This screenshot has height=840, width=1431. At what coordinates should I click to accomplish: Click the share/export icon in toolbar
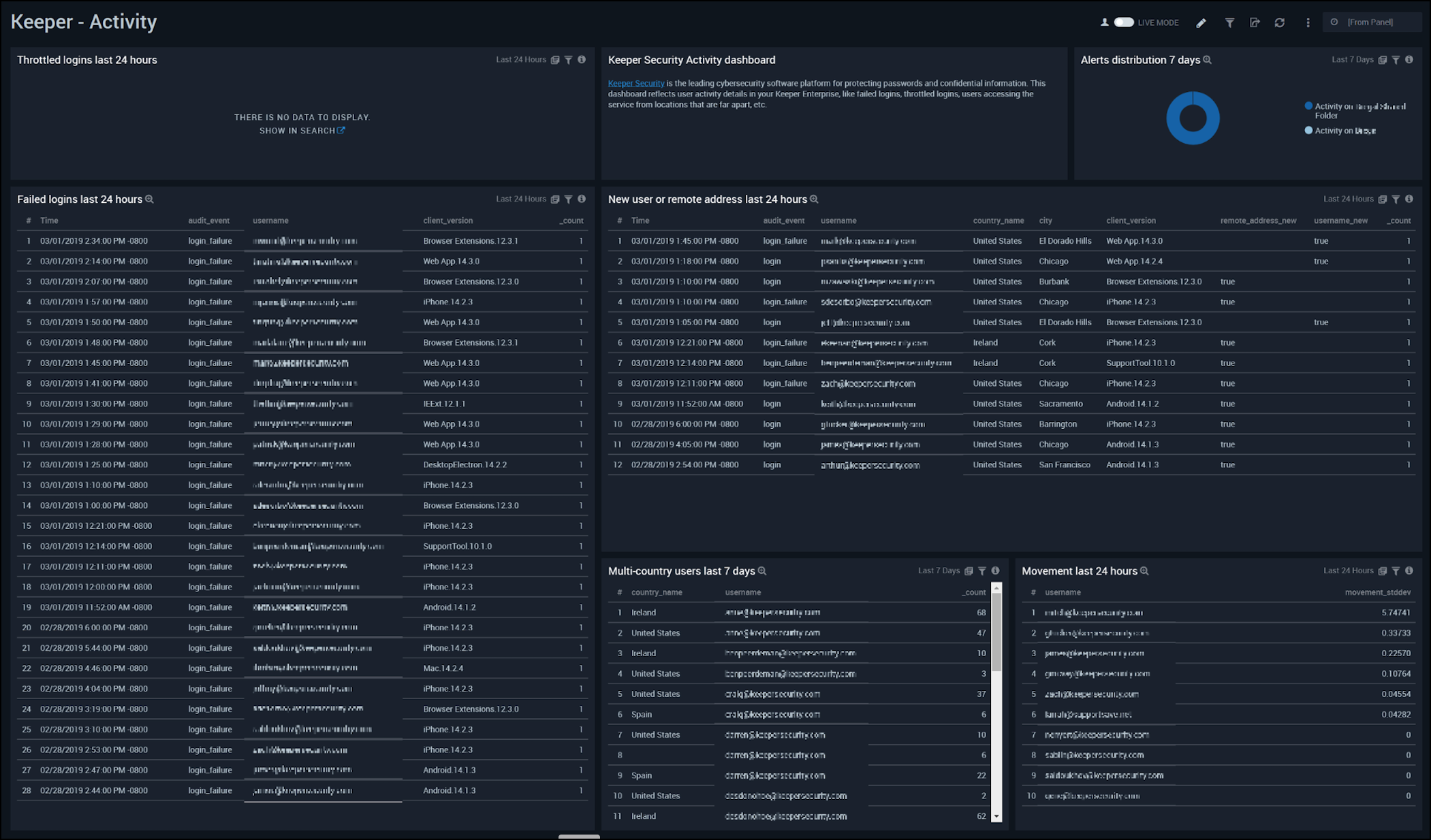tap(1254, 22)
